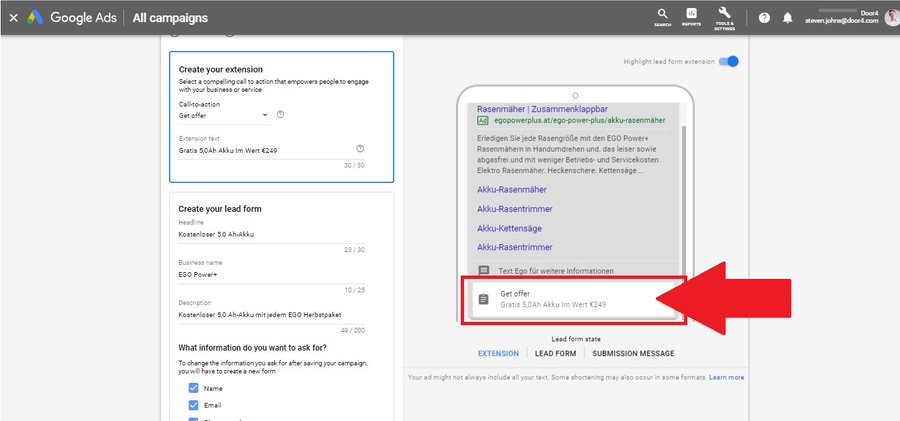Switch to the SUBMISSION MESSAGE tab

pyautogui.click(x=633, y=354)
